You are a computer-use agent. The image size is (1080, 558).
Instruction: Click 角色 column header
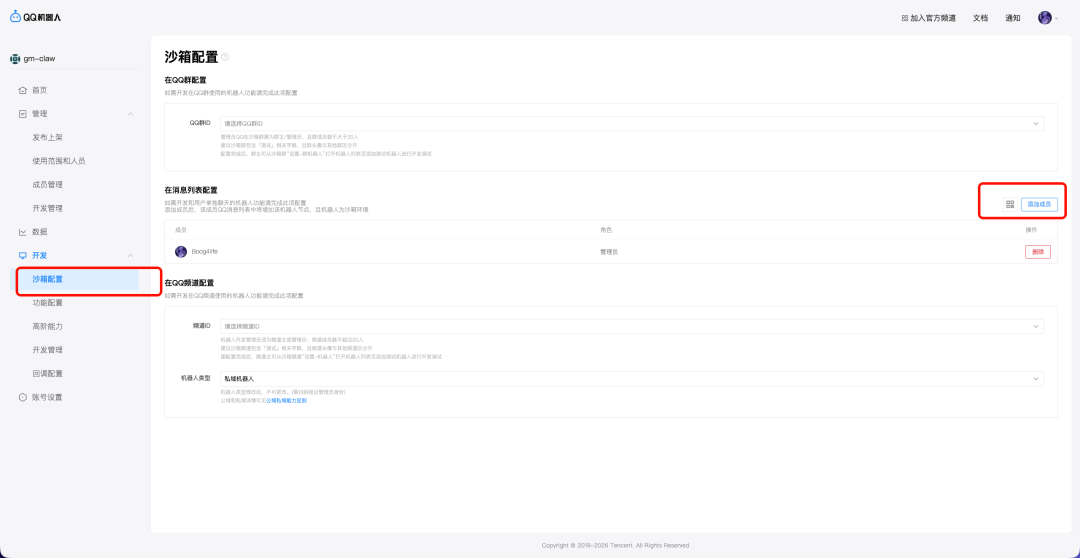coord(606,230)
